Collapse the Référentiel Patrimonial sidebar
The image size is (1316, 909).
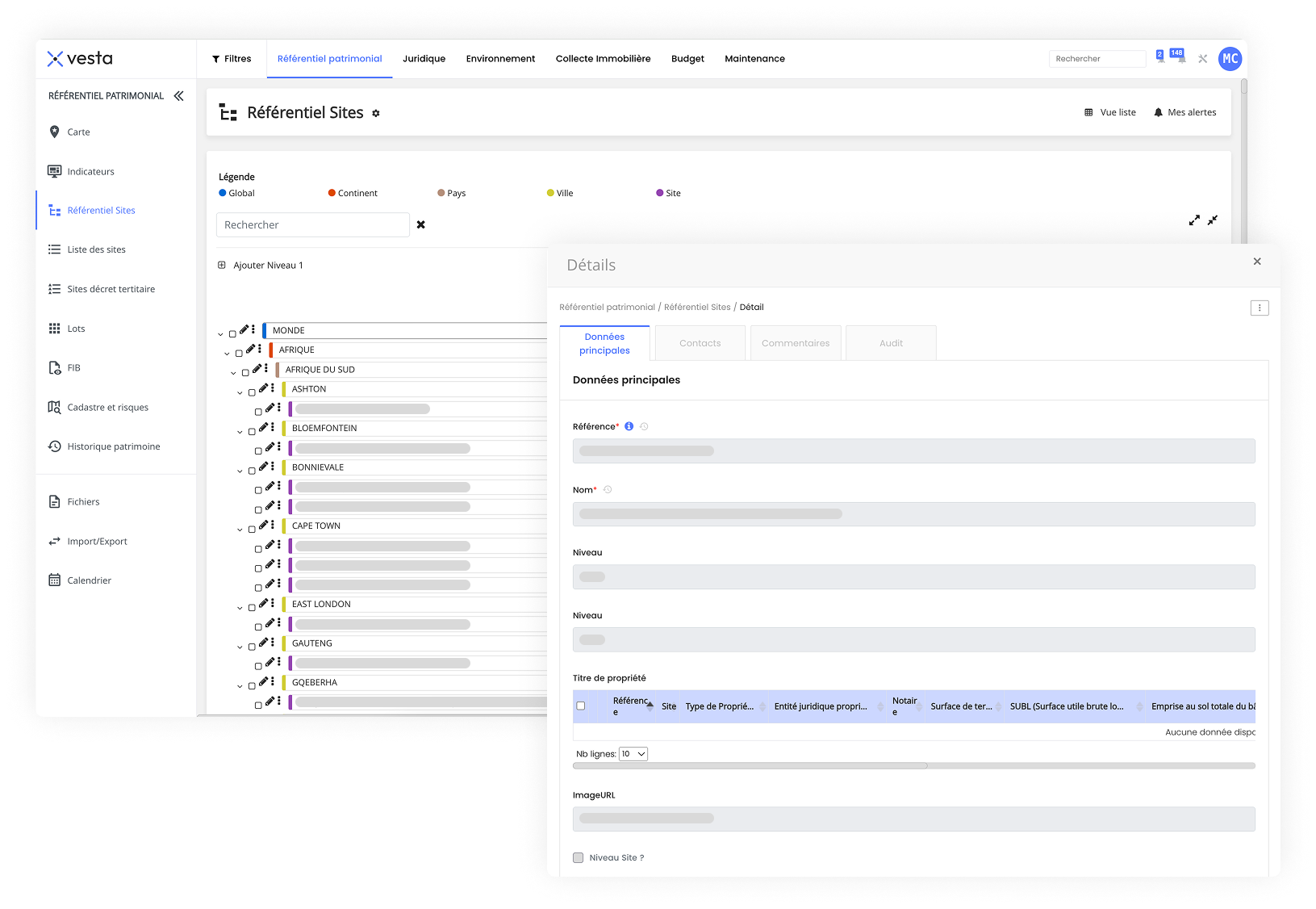click(x=178, y=96)
